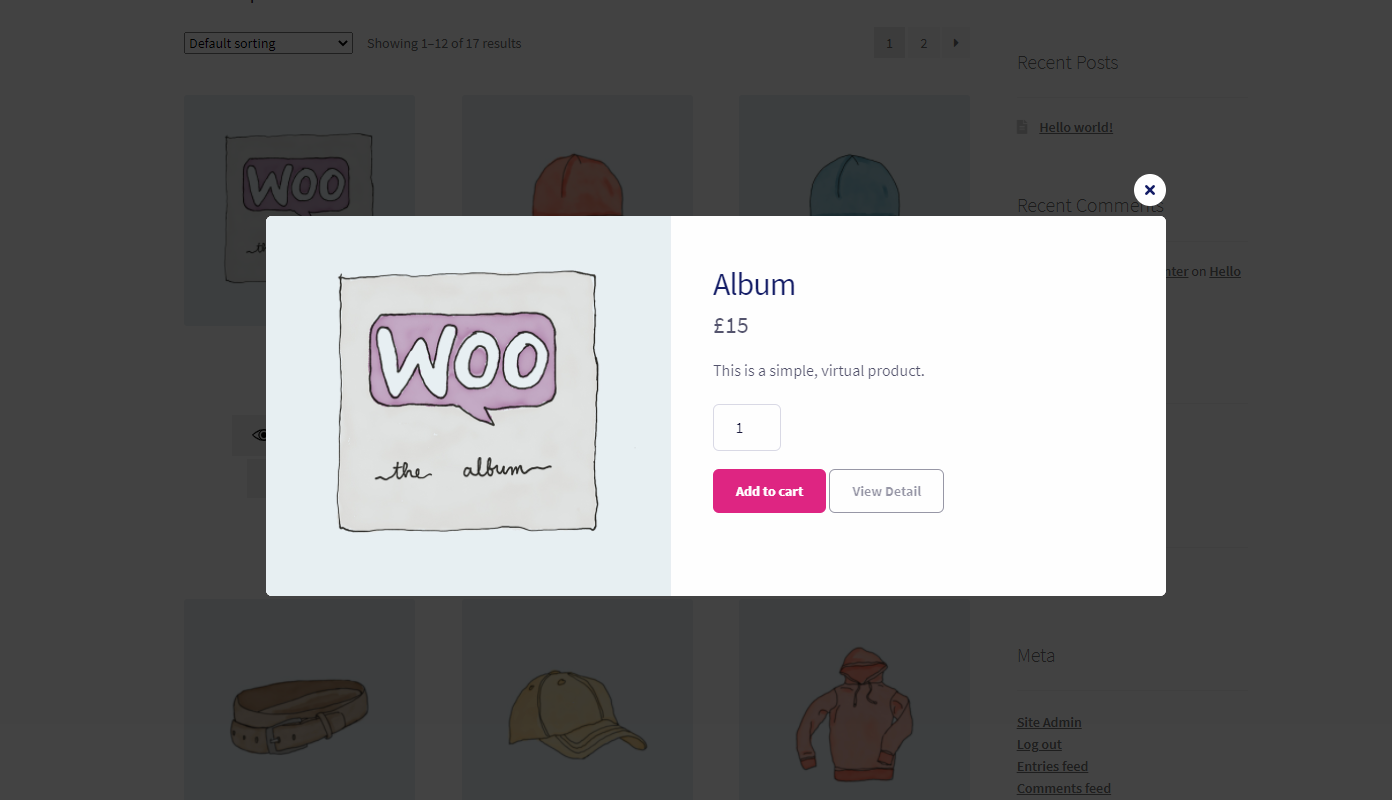This screenshot has width=1392, height=800.
Task: Click the quantity input field
Action: (x=746, y=428)
